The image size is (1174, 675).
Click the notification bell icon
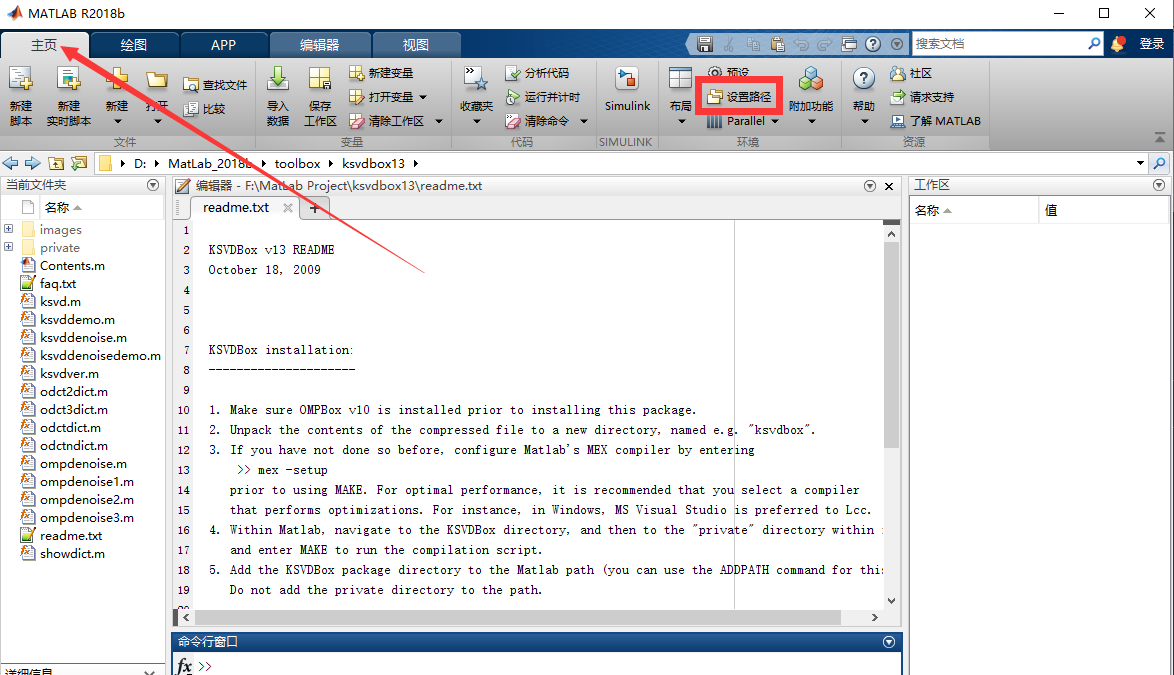(1118, 44)
